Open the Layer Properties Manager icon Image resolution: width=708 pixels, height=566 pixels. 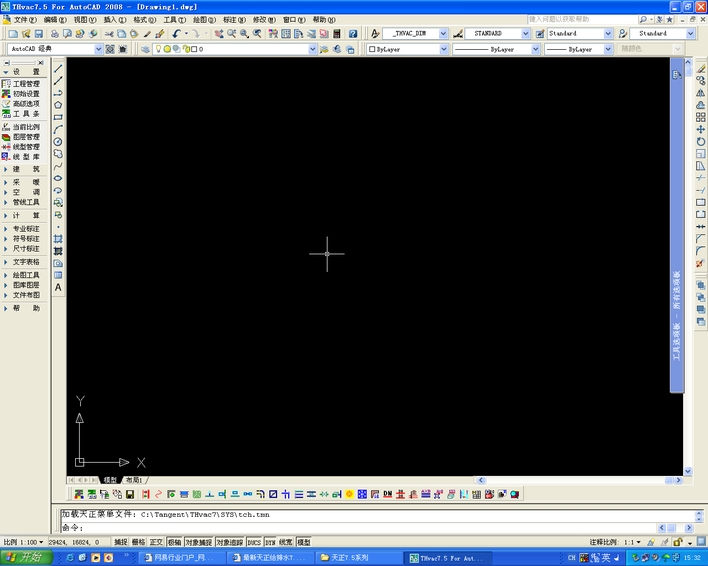coord(145,49)
